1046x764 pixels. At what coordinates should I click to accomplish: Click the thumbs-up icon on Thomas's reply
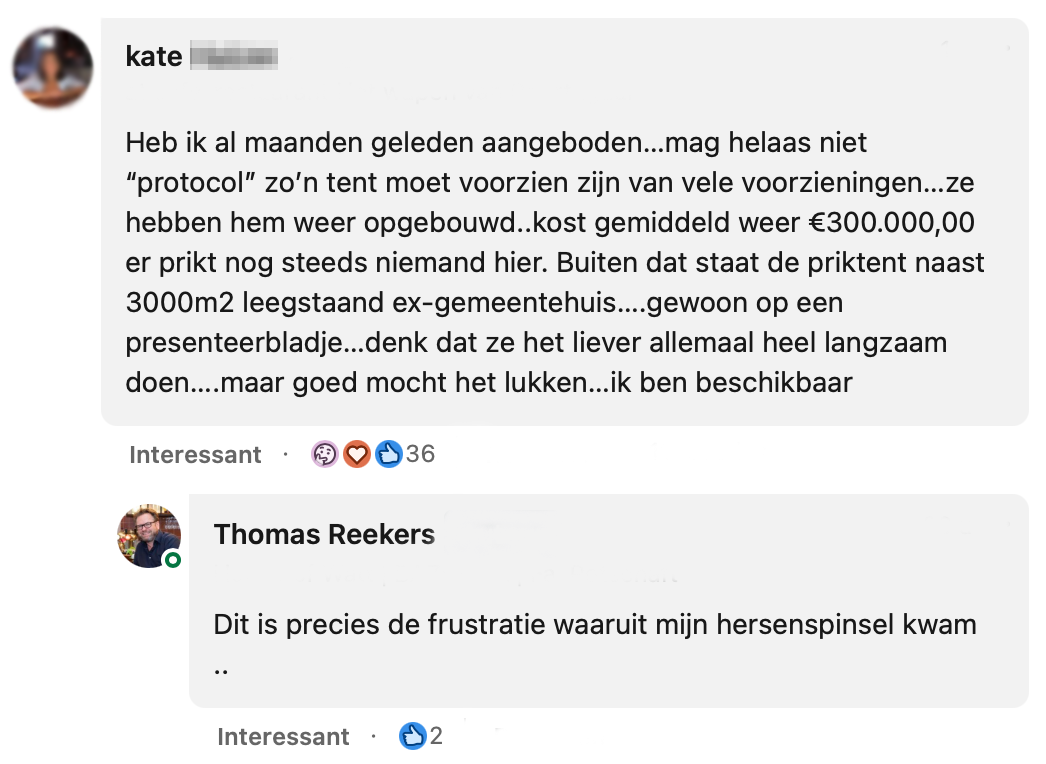tap(412, 737)
